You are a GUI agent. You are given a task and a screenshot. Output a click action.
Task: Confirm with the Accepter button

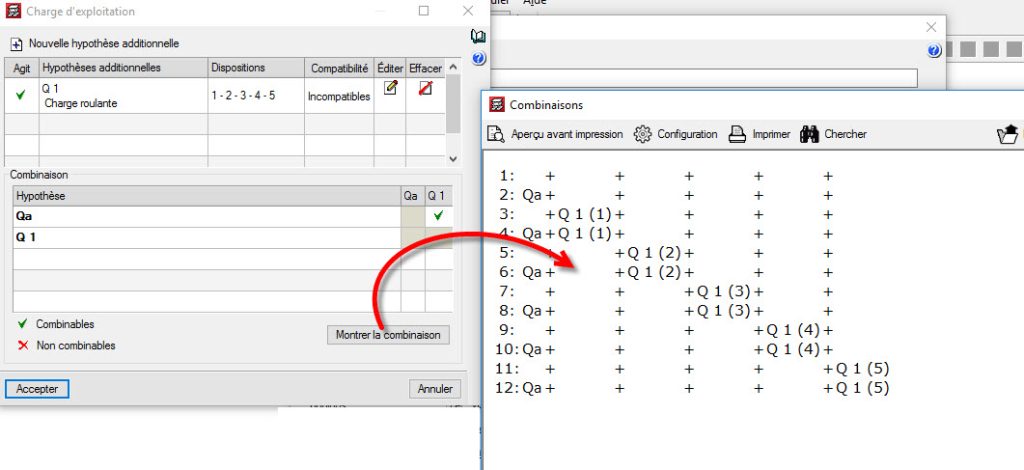tap(37, 388)
